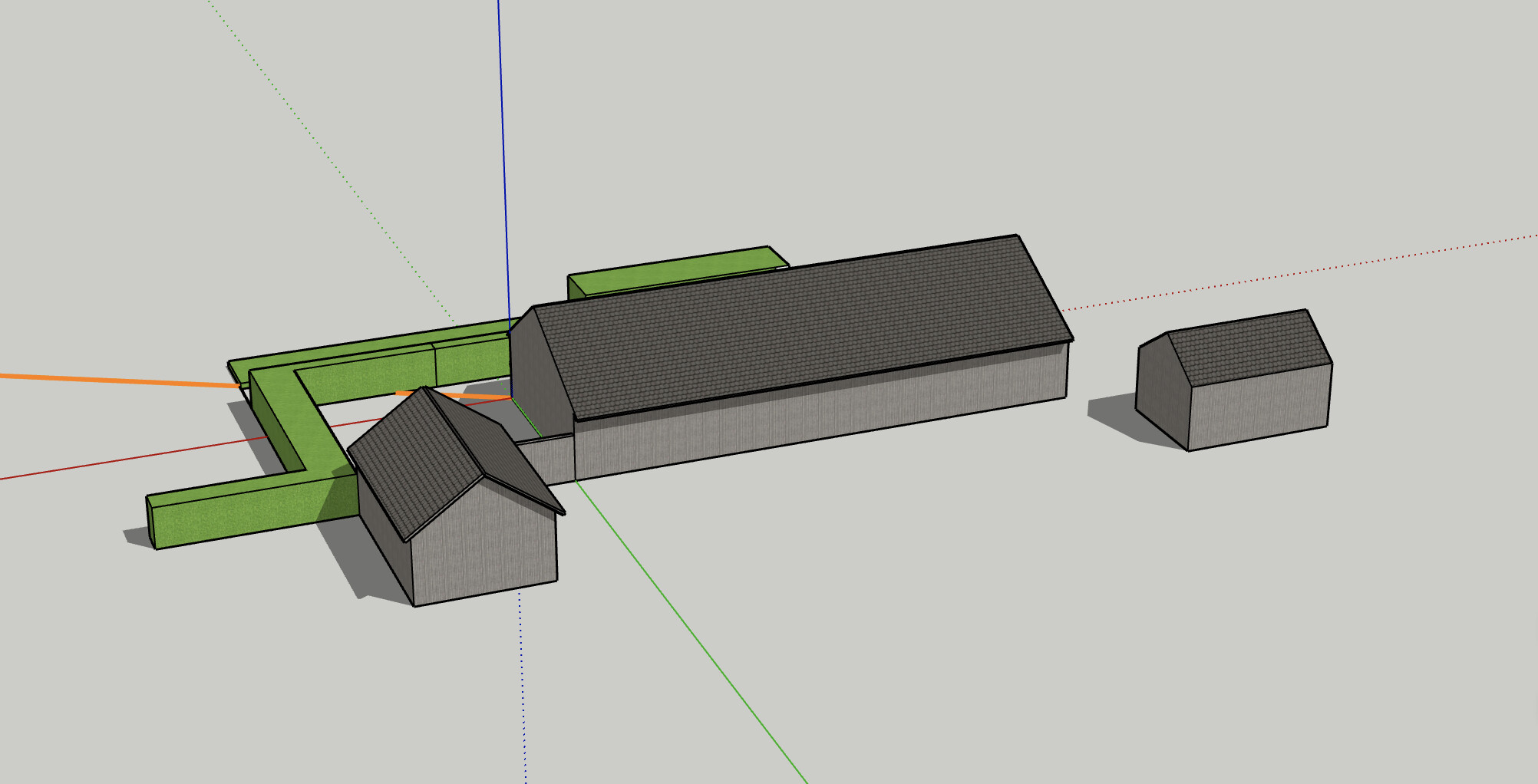1538x784 pixels.
Task: Click the solid green axis line
Action: pos(691,629)
